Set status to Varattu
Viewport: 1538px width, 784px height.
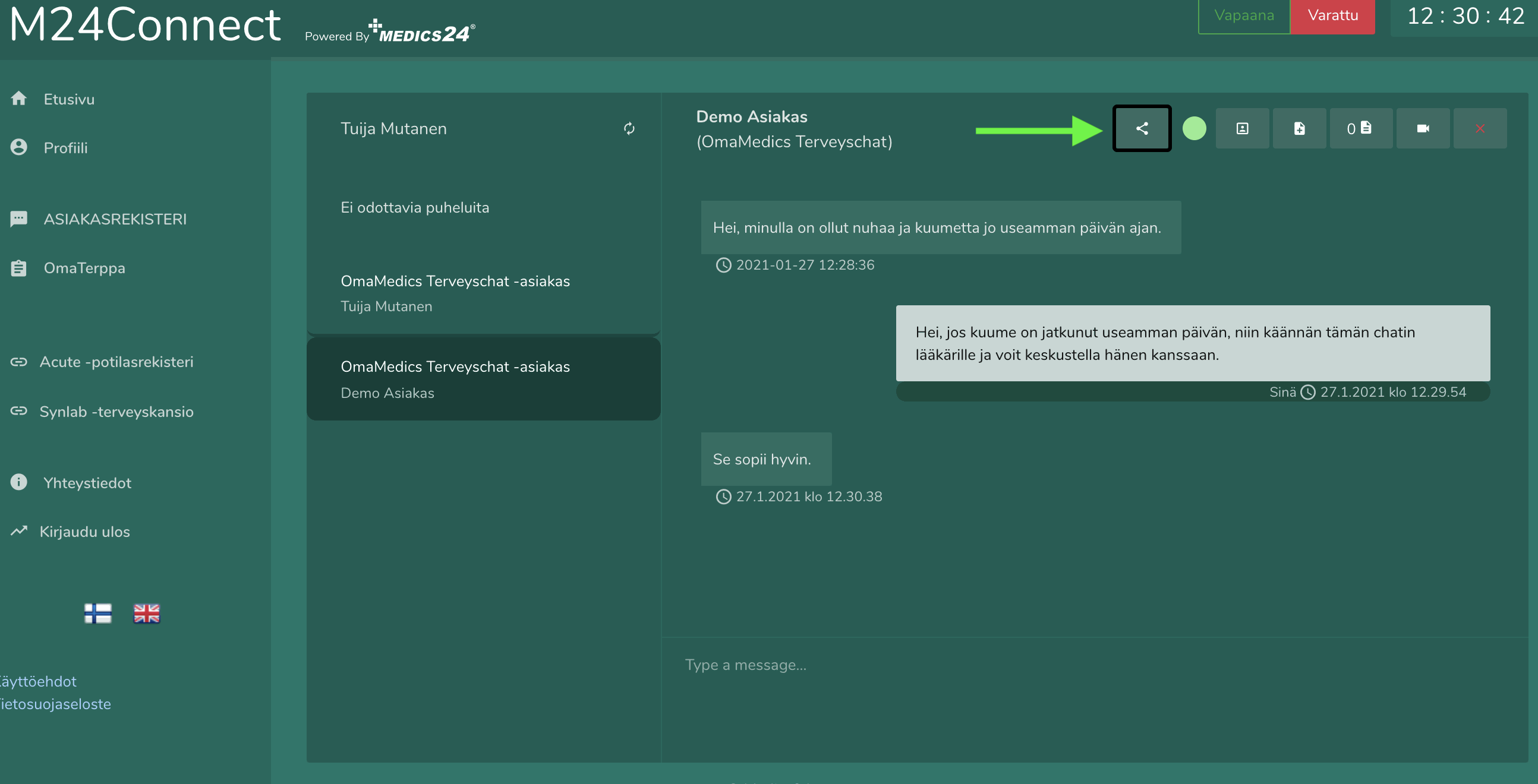(1332, 15)
